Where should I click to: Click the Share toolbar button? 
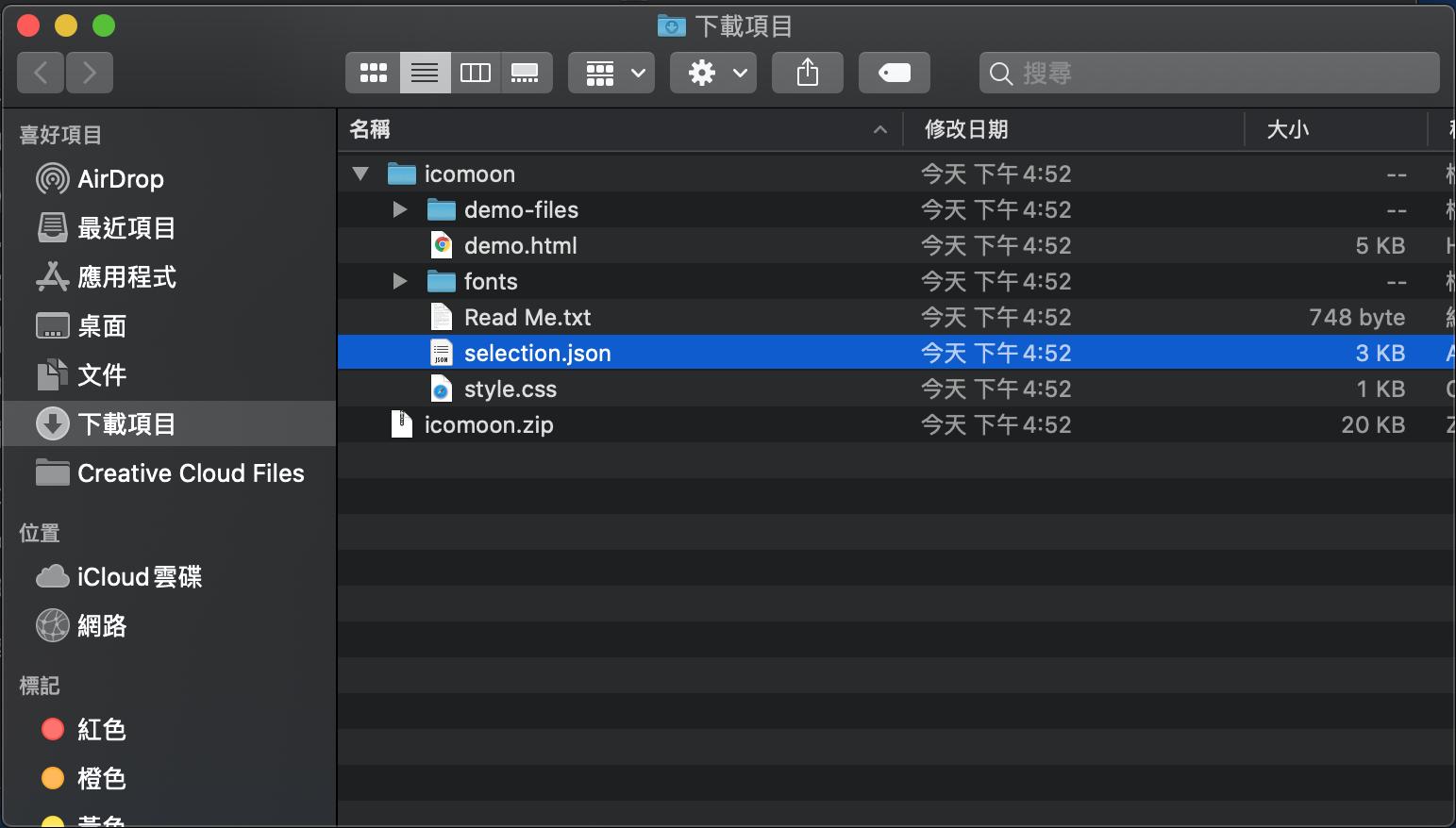click(x=808, y=73)
